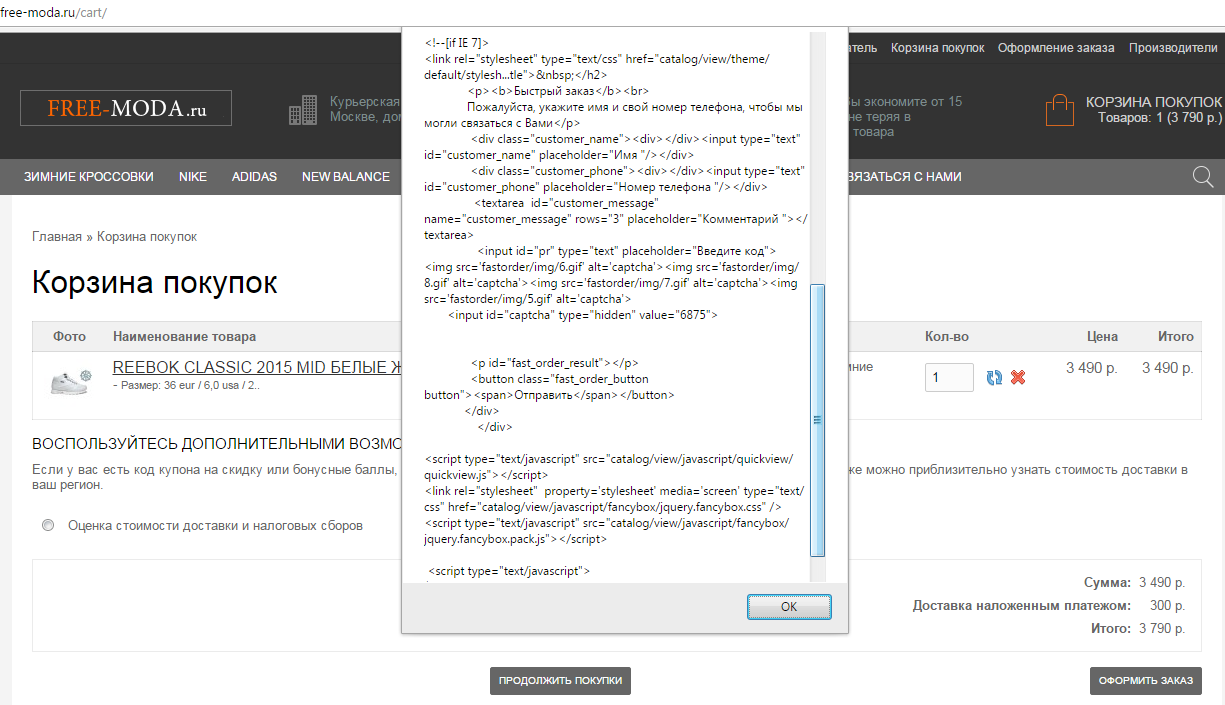Select delivery cost estimate radio button
Viewport: 1225px width, 705px height.
(x=48, y=525)
